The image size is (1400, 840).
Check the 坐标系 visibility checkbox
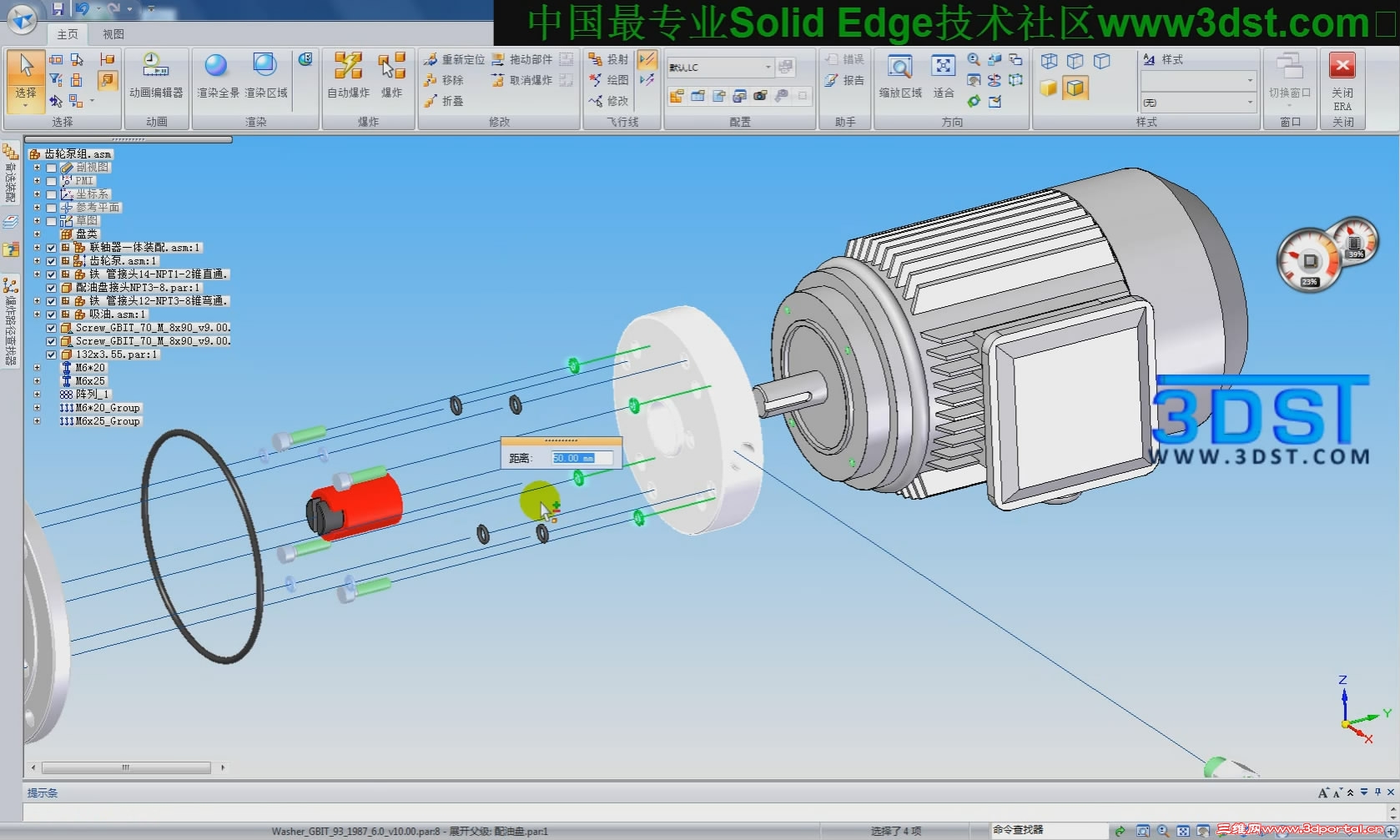pos(52,194)
